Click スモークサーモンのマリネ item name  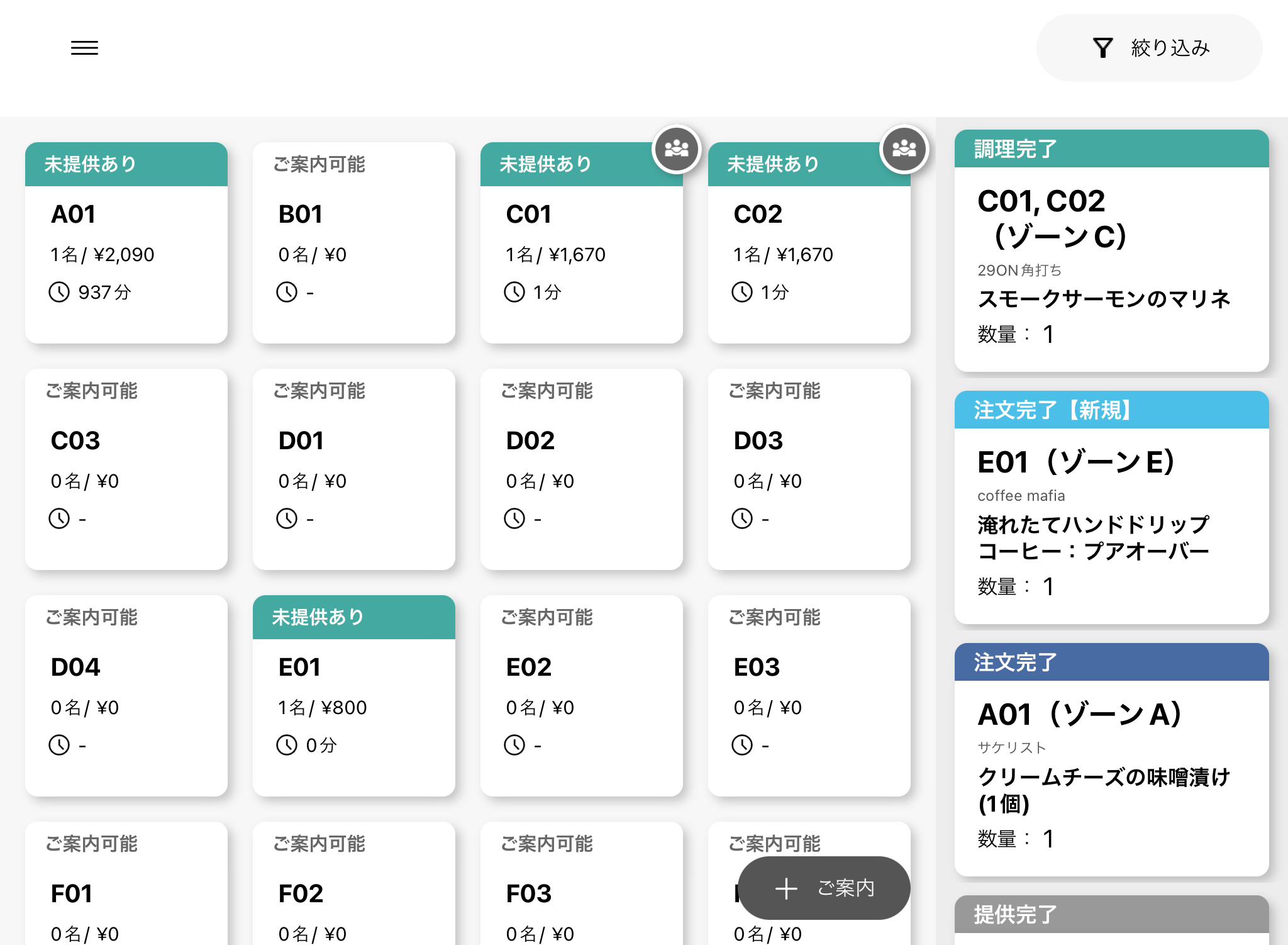point(1104,299)
